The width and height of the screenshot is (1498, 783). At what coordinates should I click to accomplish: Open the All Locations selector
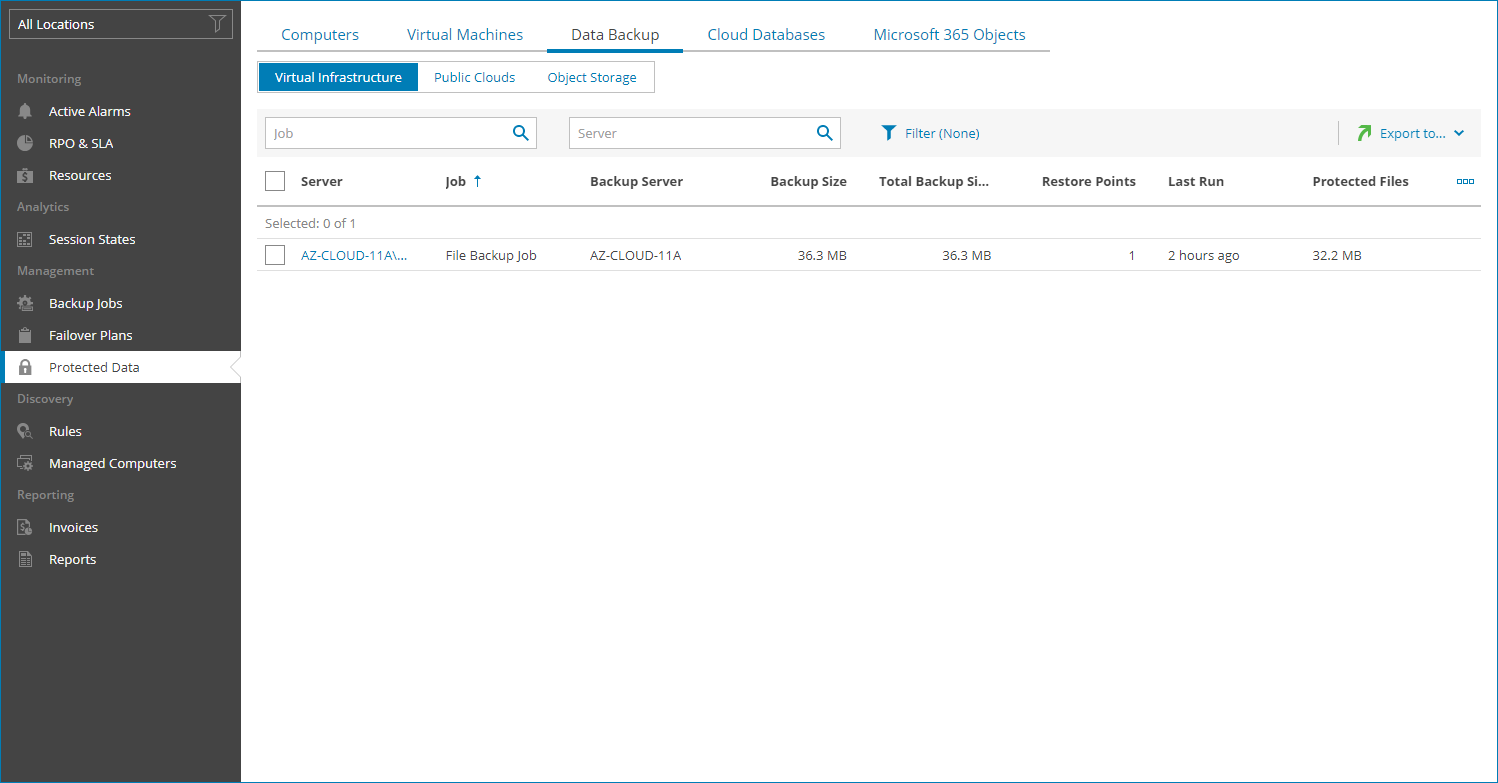pos(121,24)
